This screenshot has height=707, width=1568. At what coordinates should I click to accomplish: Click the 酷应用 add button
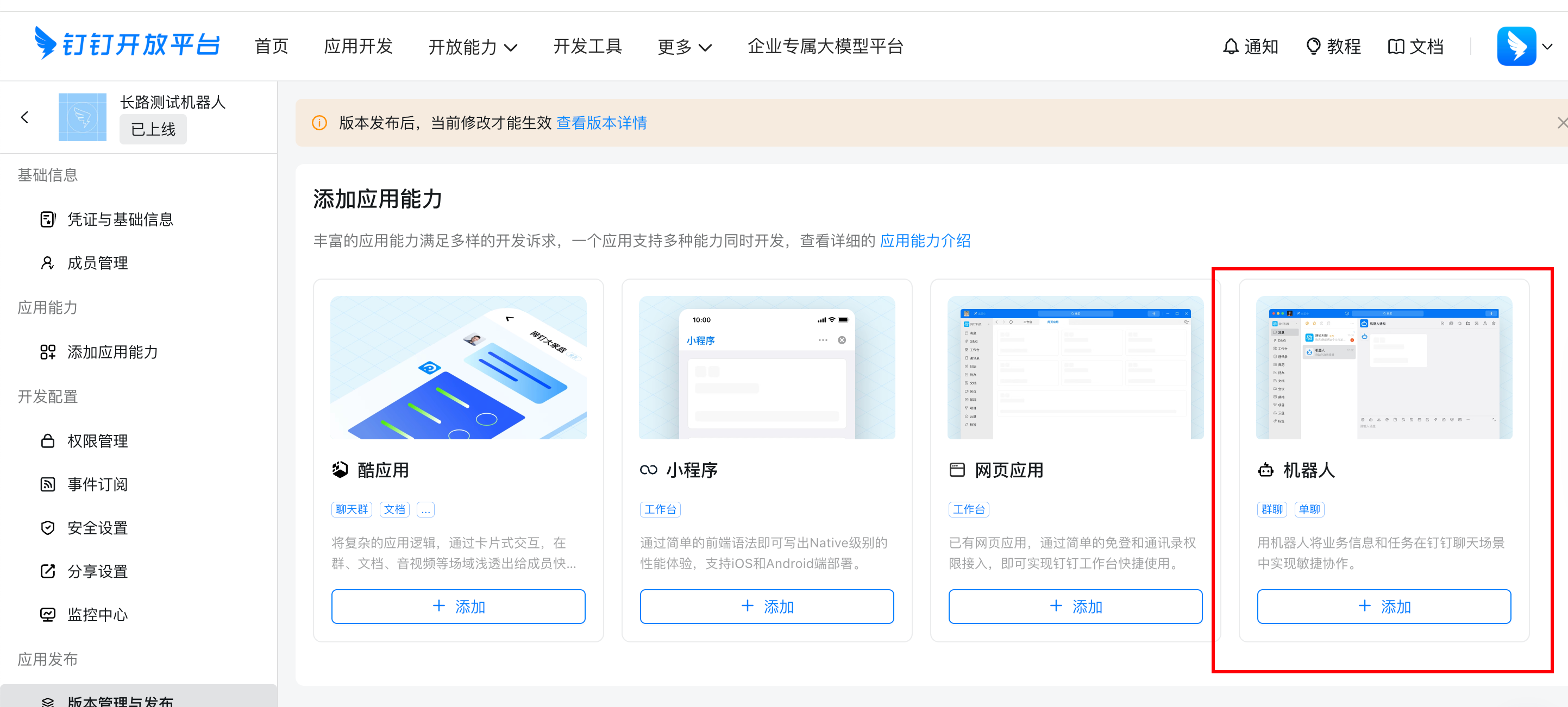pyautogui.click(x=457, y=606)
